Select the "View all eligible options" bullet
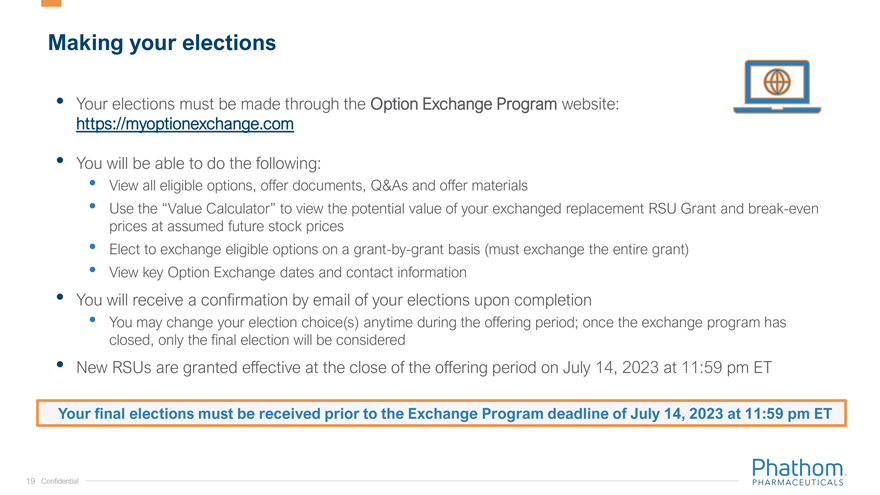880x495 pixels. click(x=318, y=186)
